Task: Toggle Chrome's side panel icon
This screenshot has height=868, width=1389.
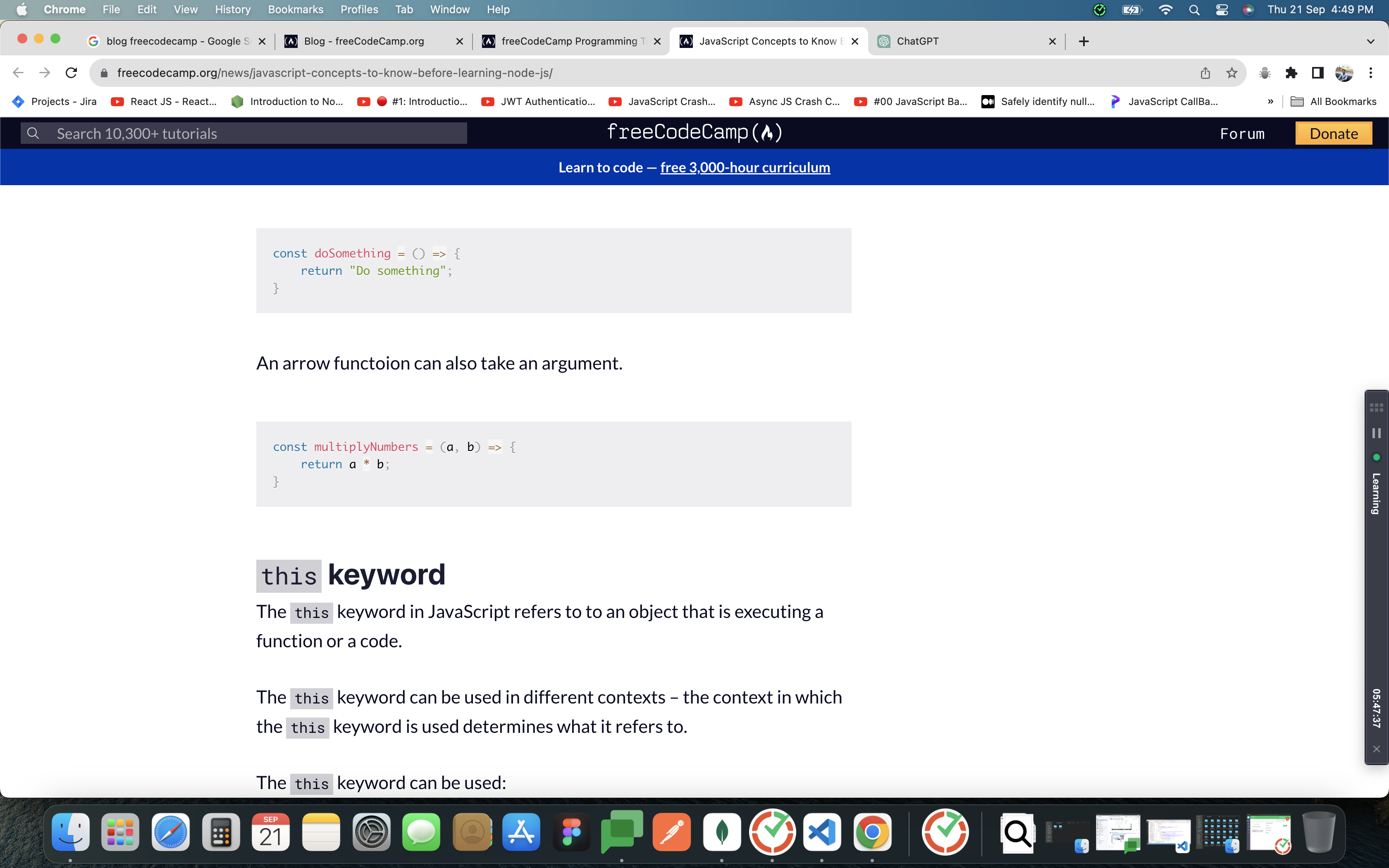Action: pos(1317,72)
